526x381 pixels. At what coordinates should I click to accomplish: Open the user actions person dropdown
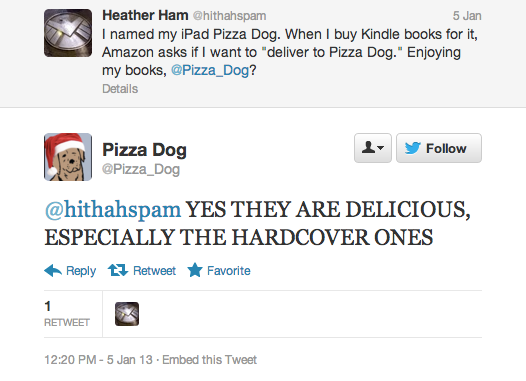coord(373,148)
